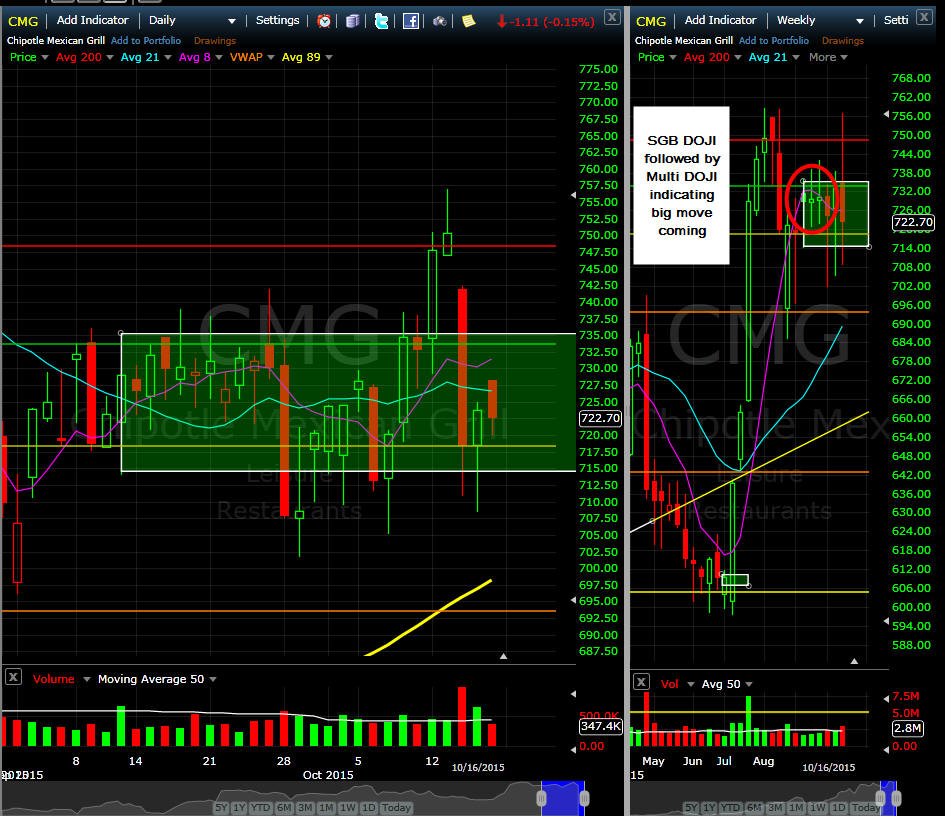Click Weekly volume axis arrow near 0.00
This screenshot has width=945, height=816.
[886, 750]
